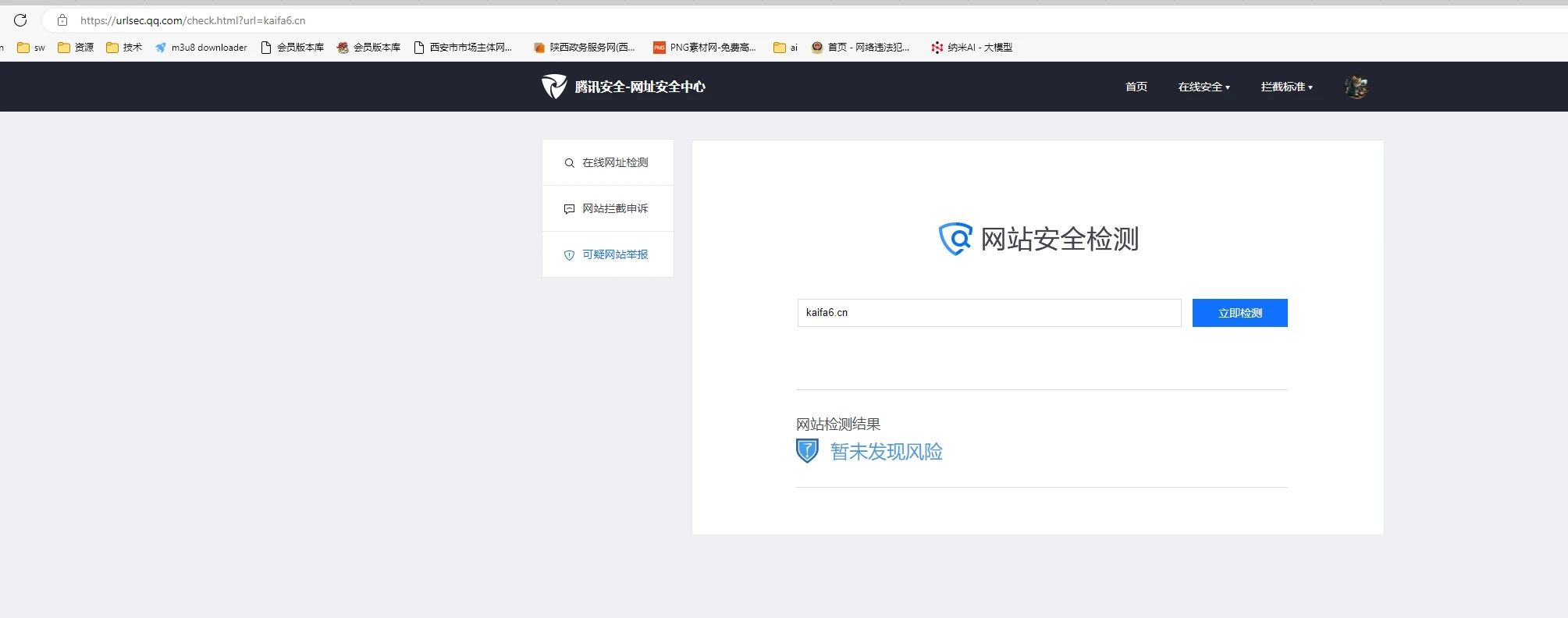The height and width of the screenshot is (618, 1568).
Task: Click the 立即检测 button
Action: coord(1239,313)
